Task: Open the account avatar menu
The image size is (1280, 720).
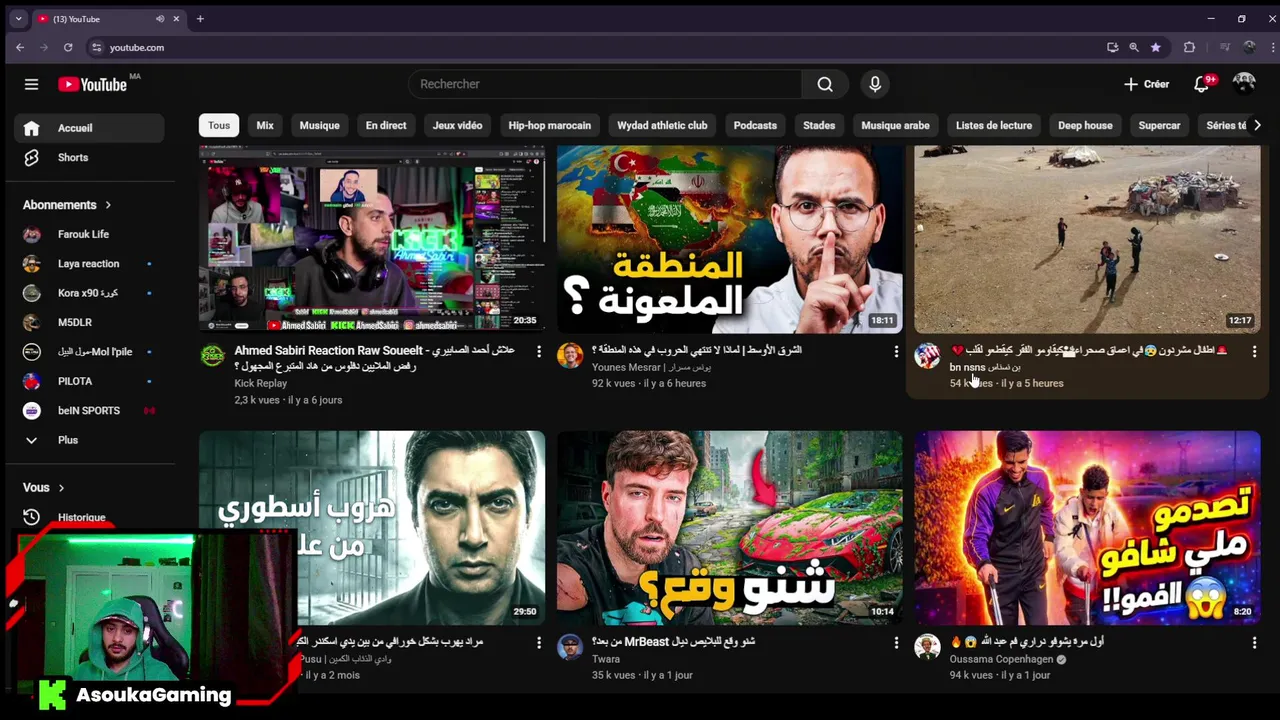Action: click(x=1244, y=84)
